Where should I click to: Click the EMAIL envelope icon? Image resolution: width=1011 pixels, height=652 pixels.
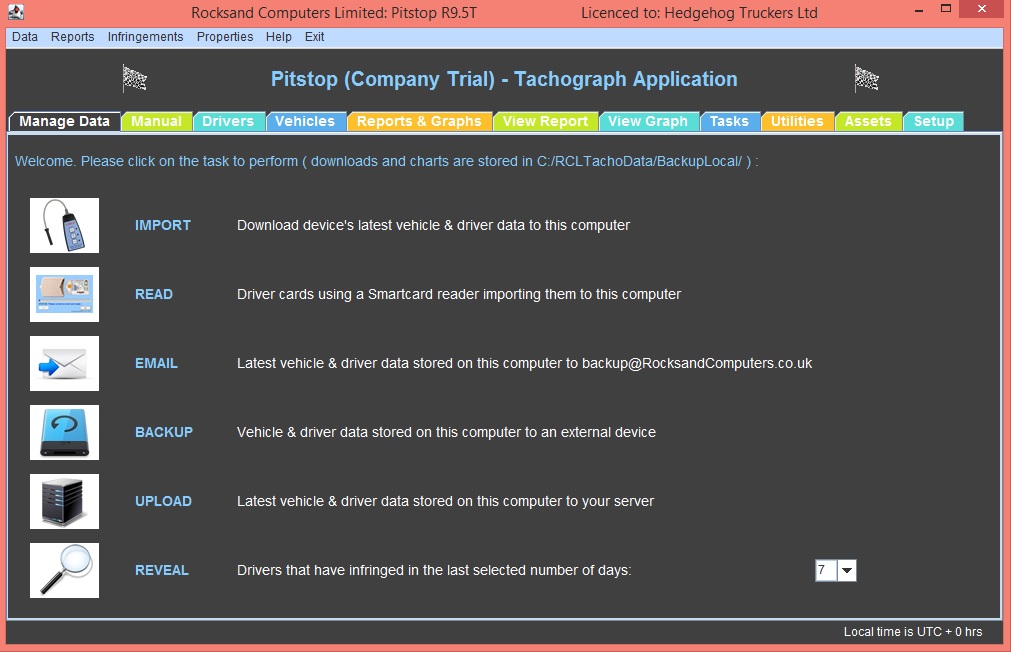[64, 363]
